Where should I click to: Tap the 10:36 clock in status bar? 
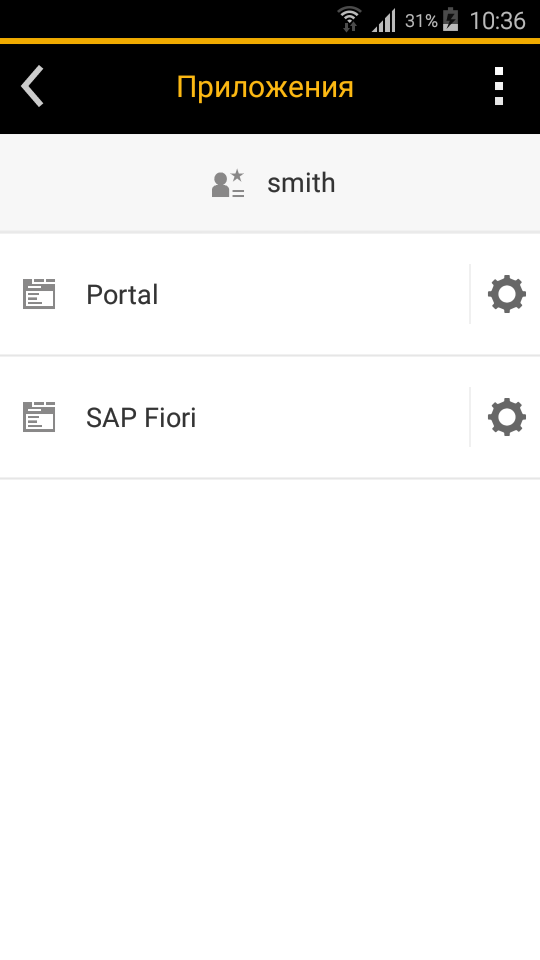click(x=497, y=21)
